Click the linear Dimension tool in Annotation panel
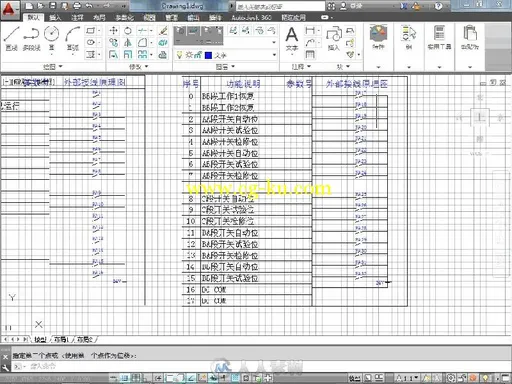Viewport: 512px width, 384px height. coord(310,31)
